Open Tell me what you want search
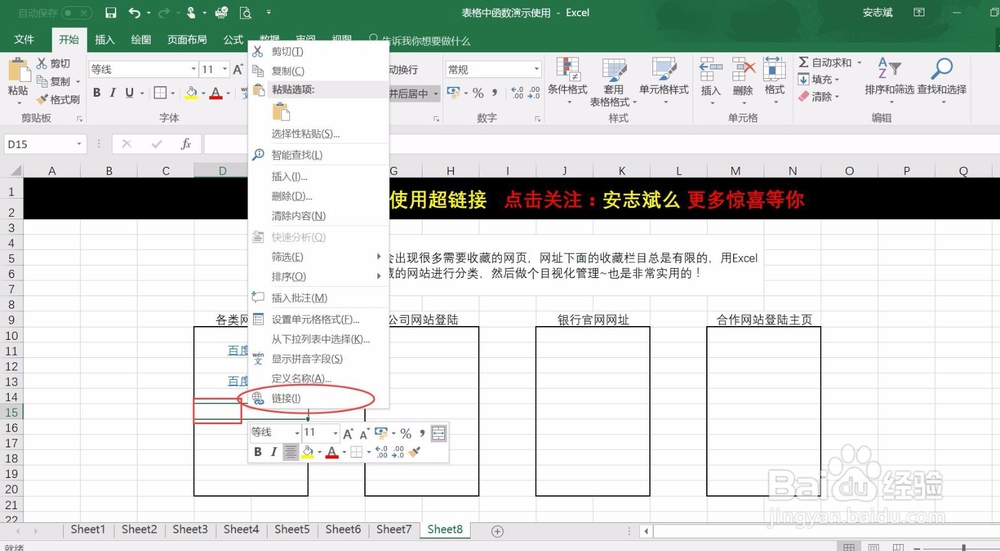 coord(421,40)
